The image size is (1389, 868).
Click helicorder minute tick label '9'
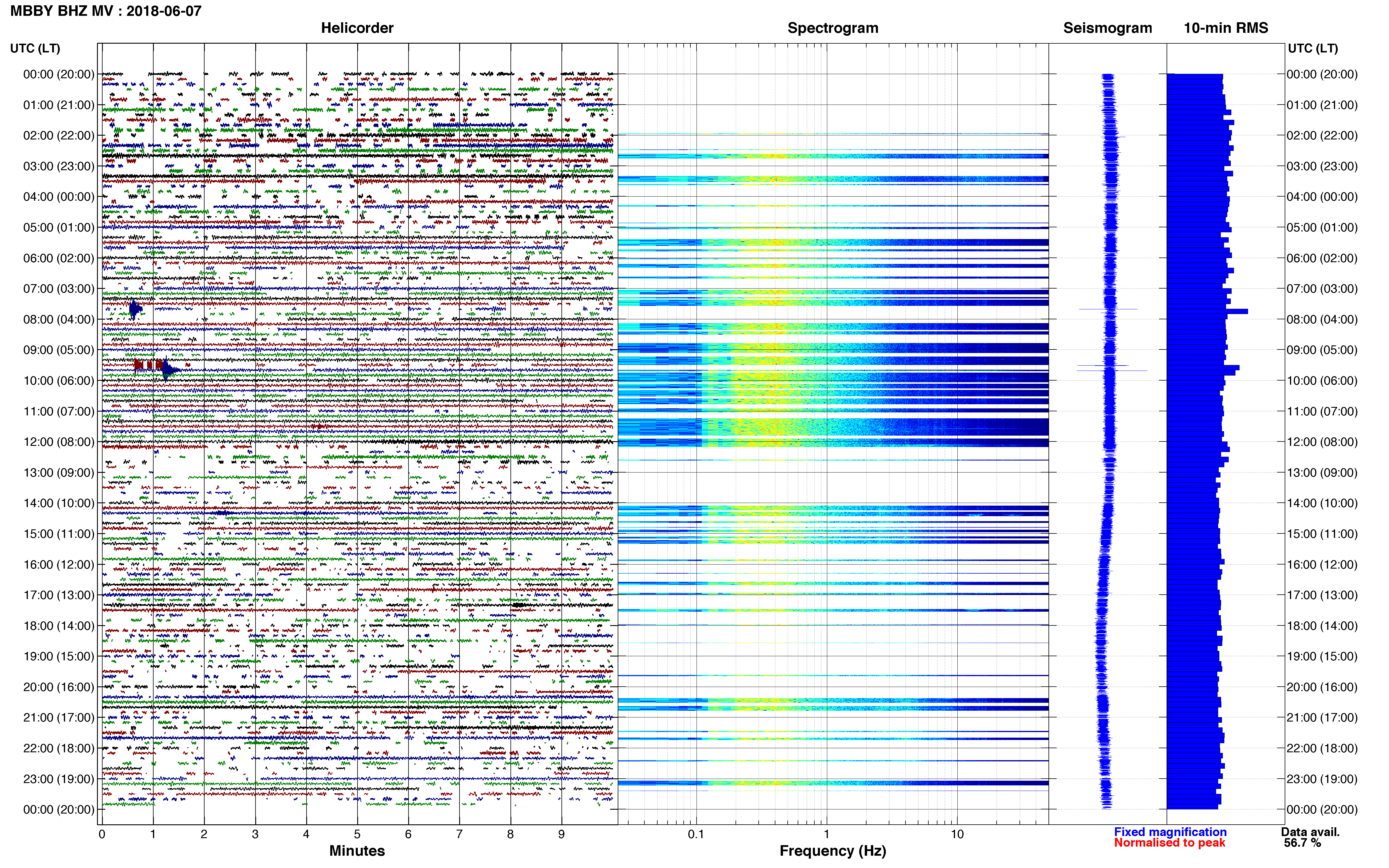[561, 834]
